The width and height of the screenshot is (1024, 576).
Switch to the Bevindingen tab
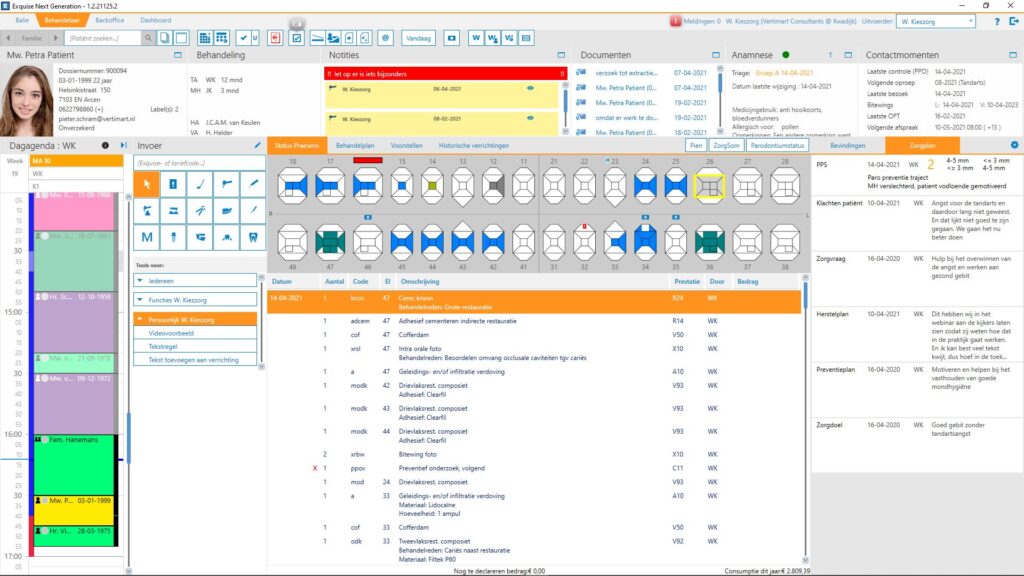(848, 146)
